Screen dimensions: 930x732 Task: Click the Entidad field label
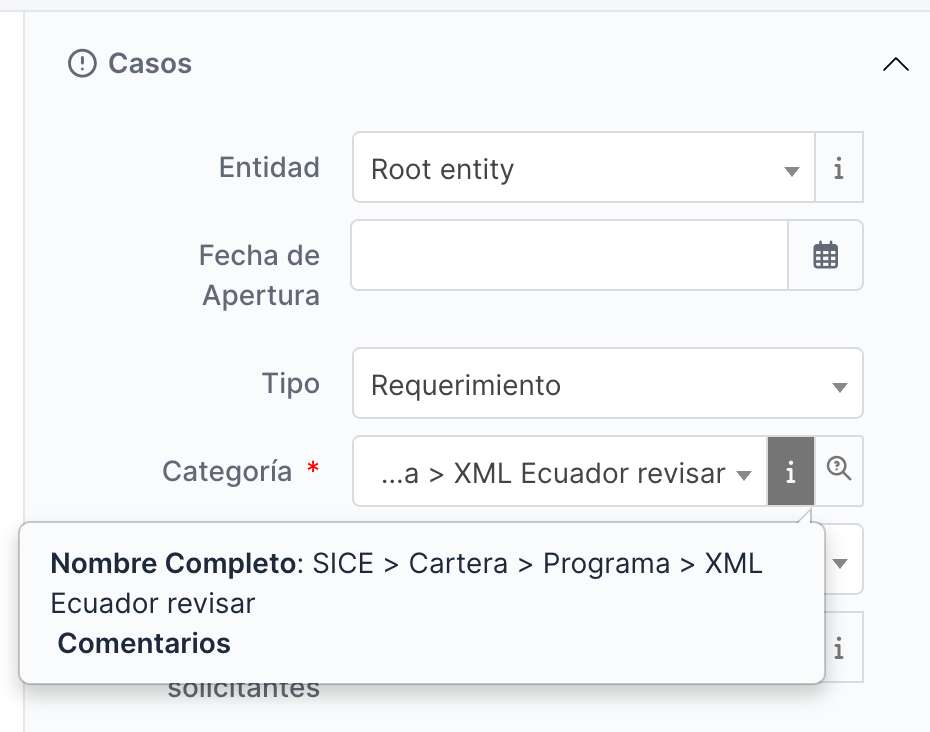(x=269, y=167)
